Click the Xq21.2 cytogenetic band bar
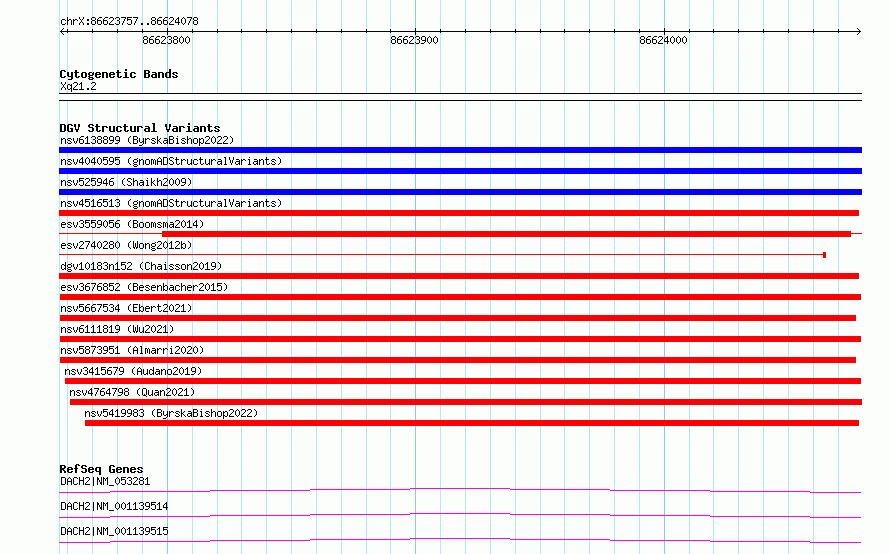 point(460,97)
